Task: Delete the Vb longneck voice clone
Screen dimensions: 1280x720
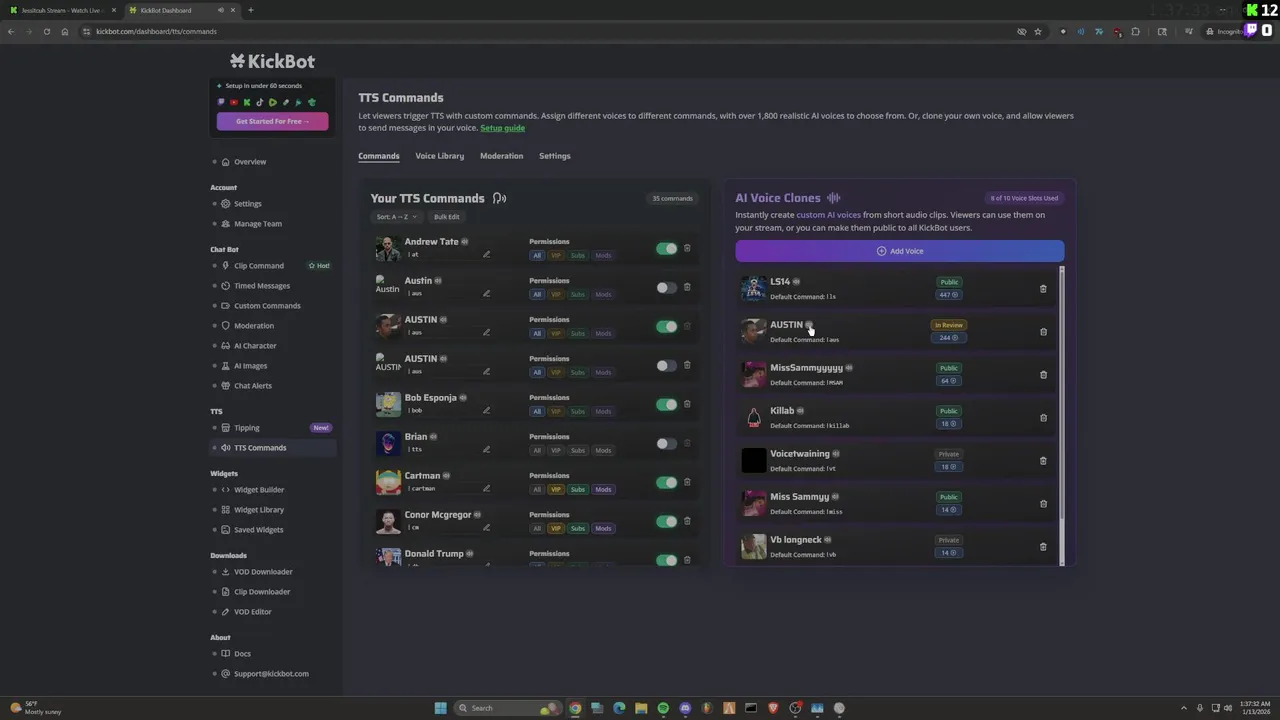Action: (x=1043, y=547)
